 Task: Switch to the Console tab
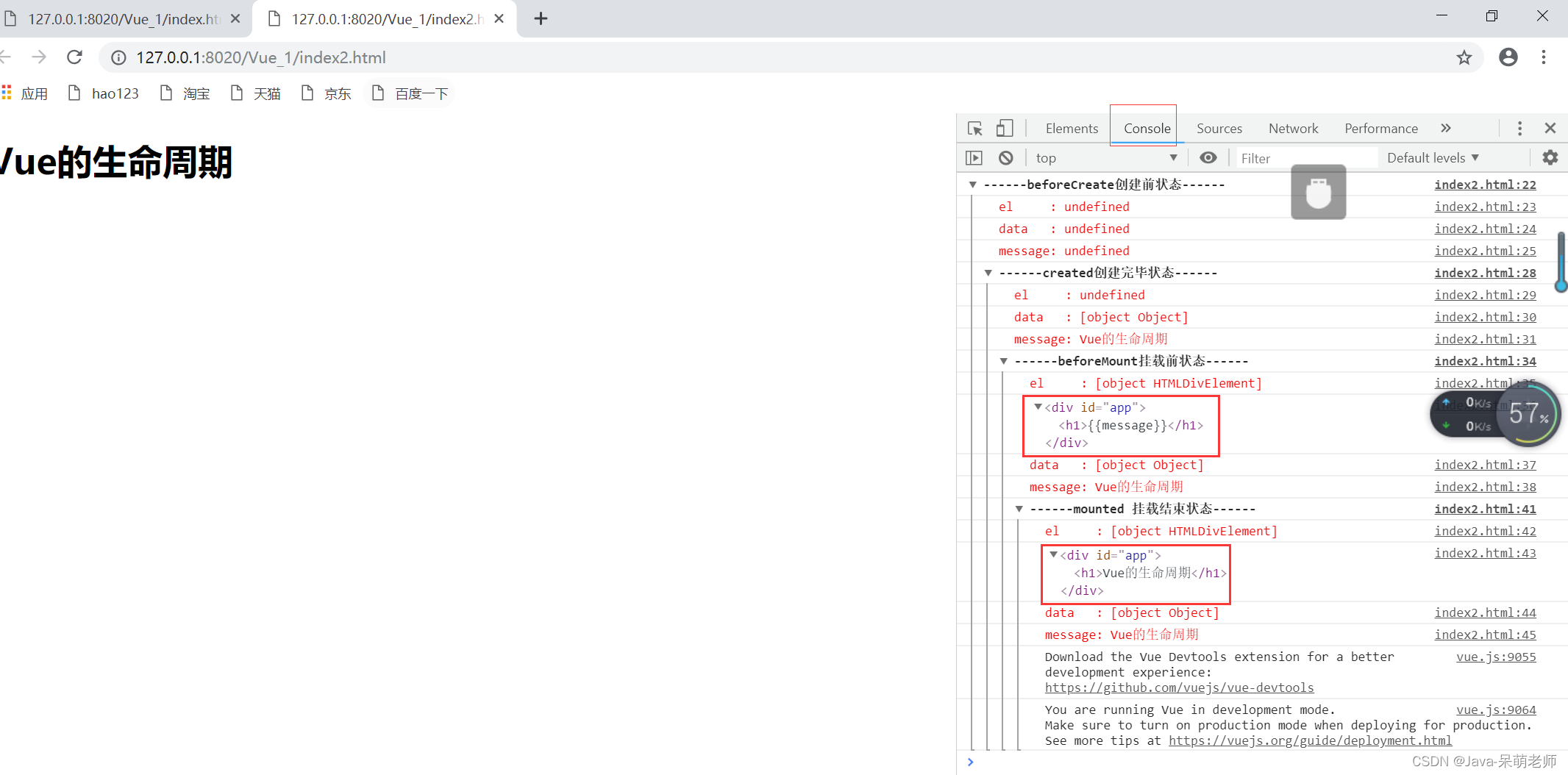point(1147,129)
